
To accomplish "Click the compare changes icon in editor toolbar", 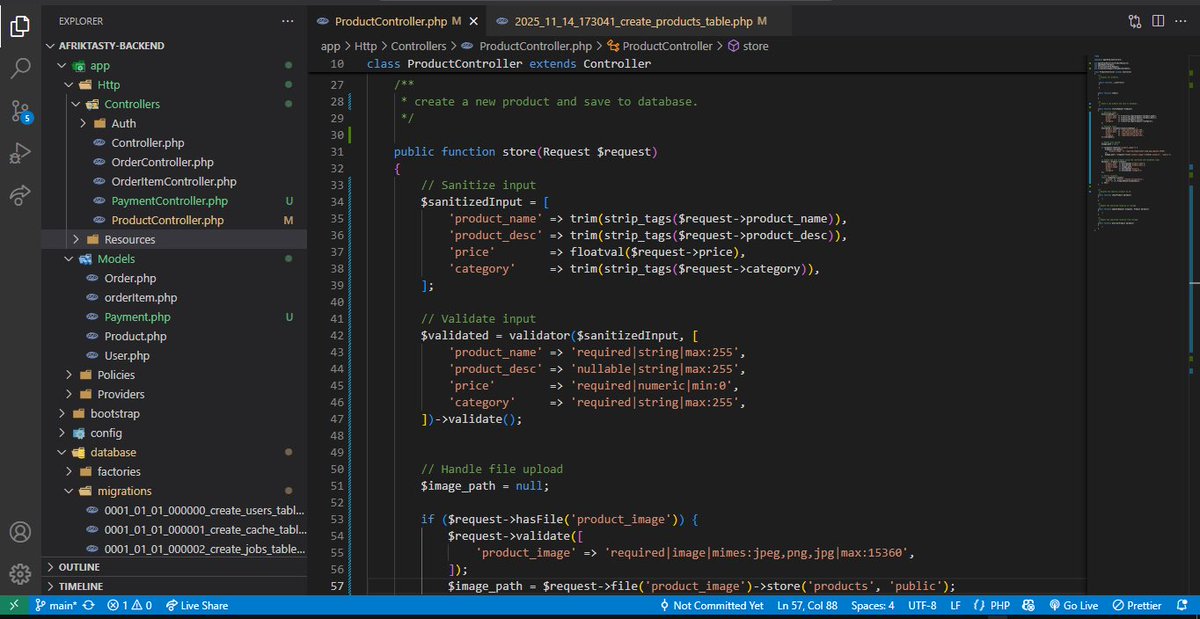I will [1135, 20].
